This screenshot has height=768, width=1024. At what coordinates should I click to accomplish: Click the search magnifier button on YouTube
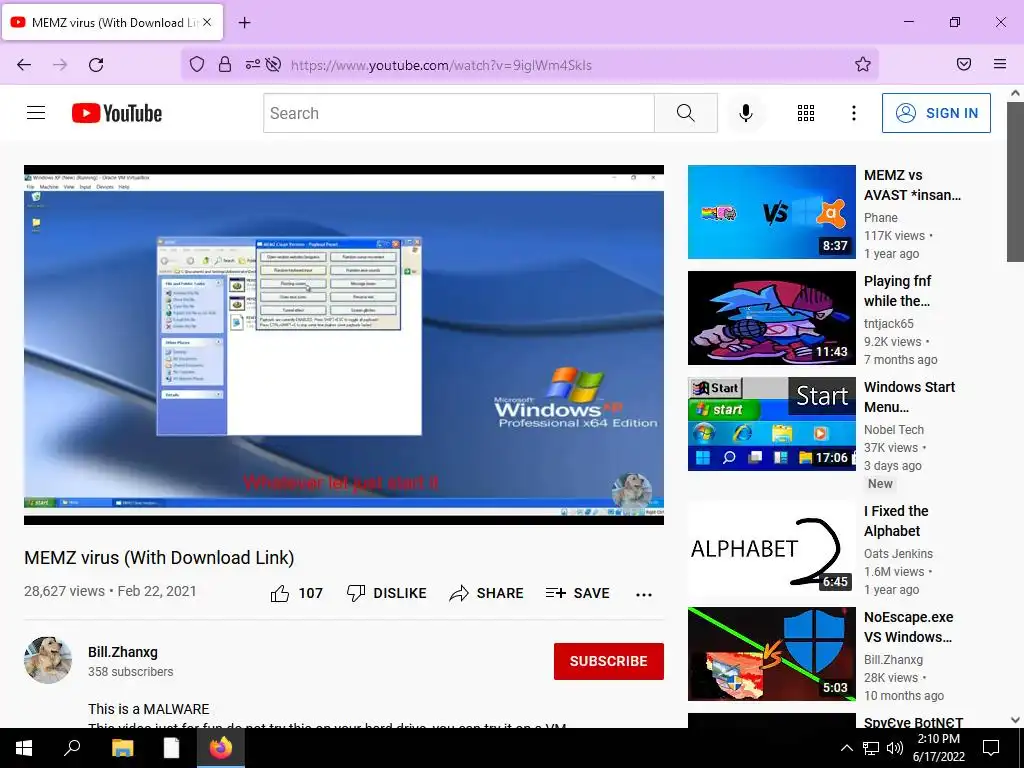click(686, 113)
